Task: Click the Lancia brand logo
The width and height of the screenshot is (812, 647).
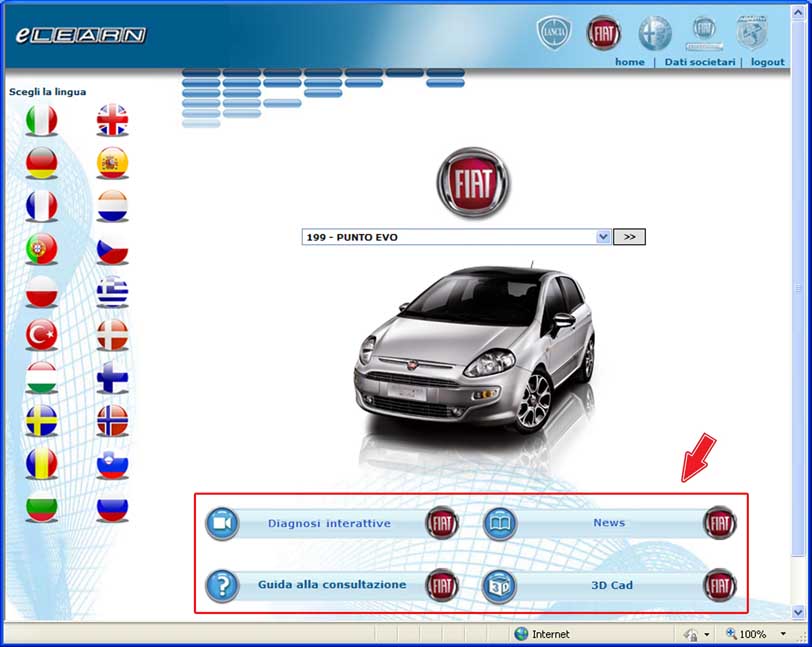Action: click(553, 32)
